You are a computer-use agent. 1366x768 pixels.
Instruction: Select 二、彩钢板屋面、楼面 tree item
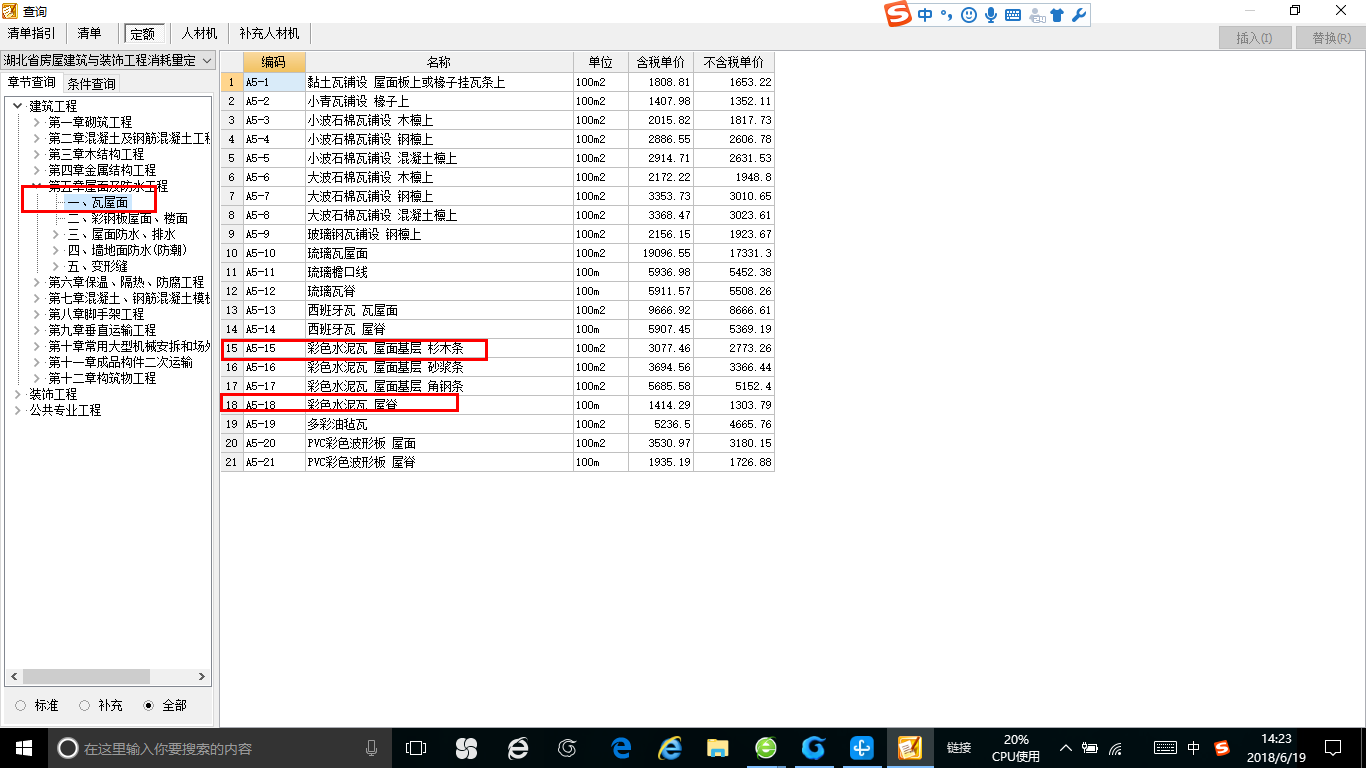tap(127, 218)
